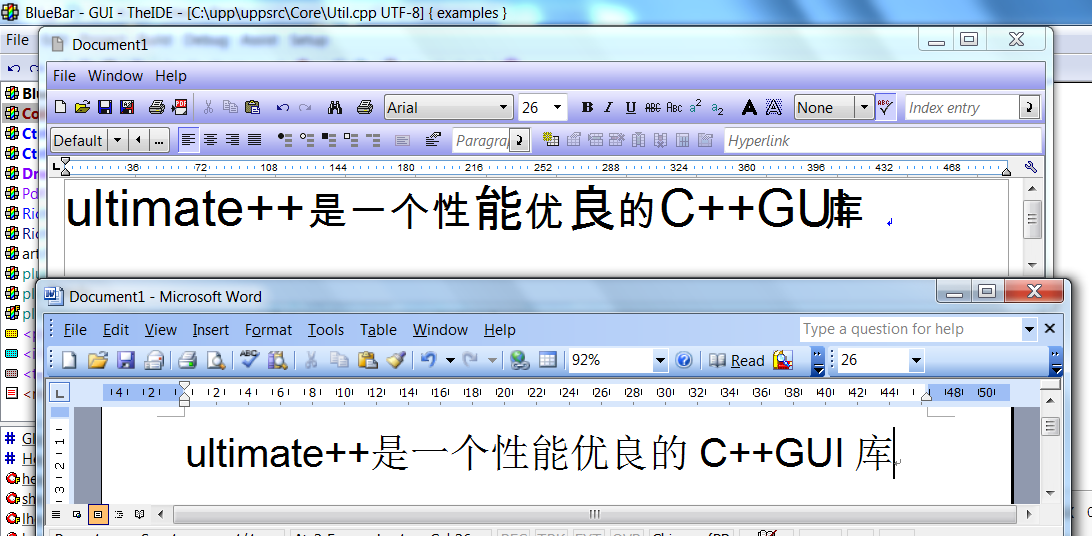Click the Format Painter brush in Word
This screenshot has height=536, width=1092.
(x=394, y=360)
